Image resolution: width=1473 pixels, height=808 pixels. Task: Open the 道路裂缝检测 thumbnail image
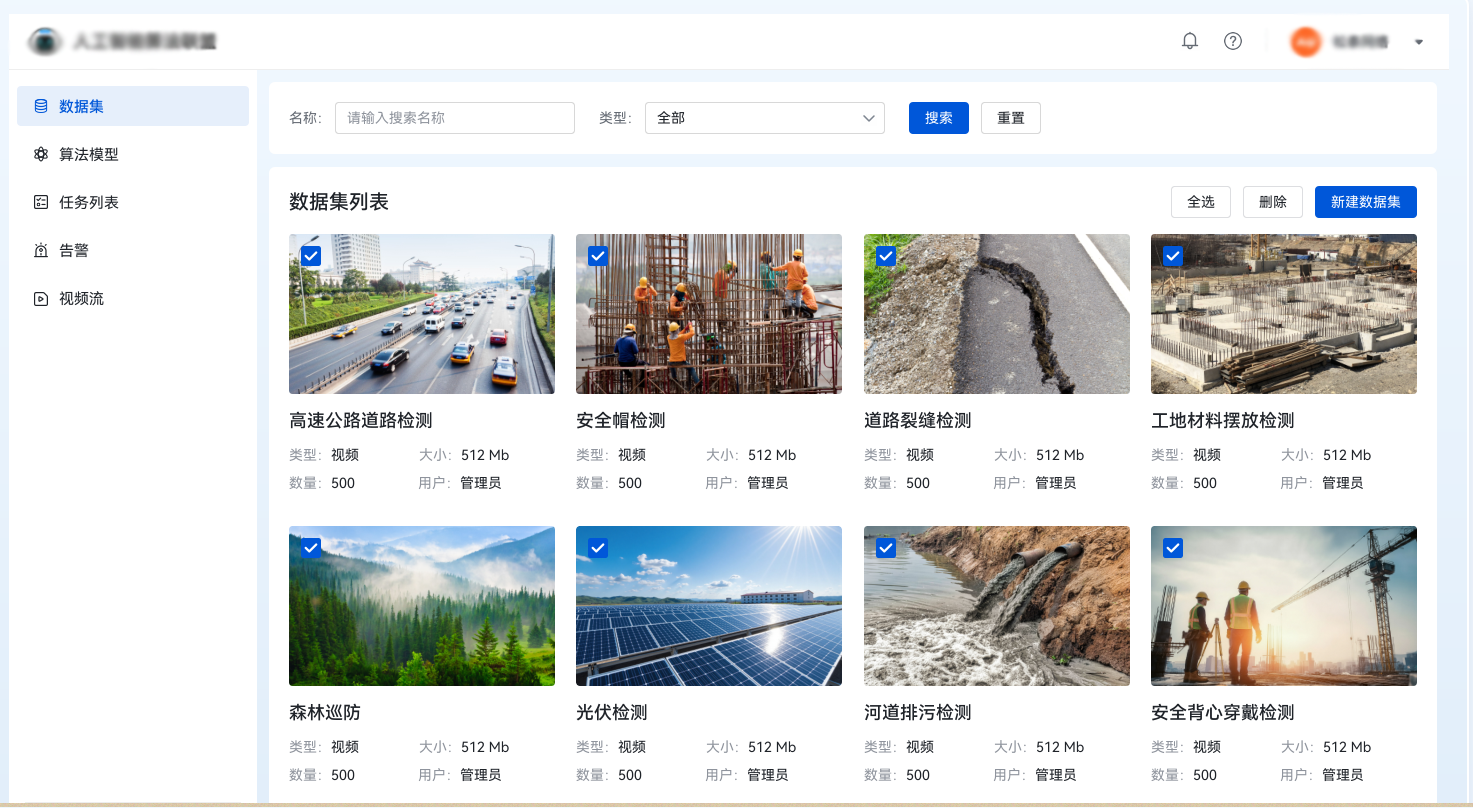coord(996,314)
